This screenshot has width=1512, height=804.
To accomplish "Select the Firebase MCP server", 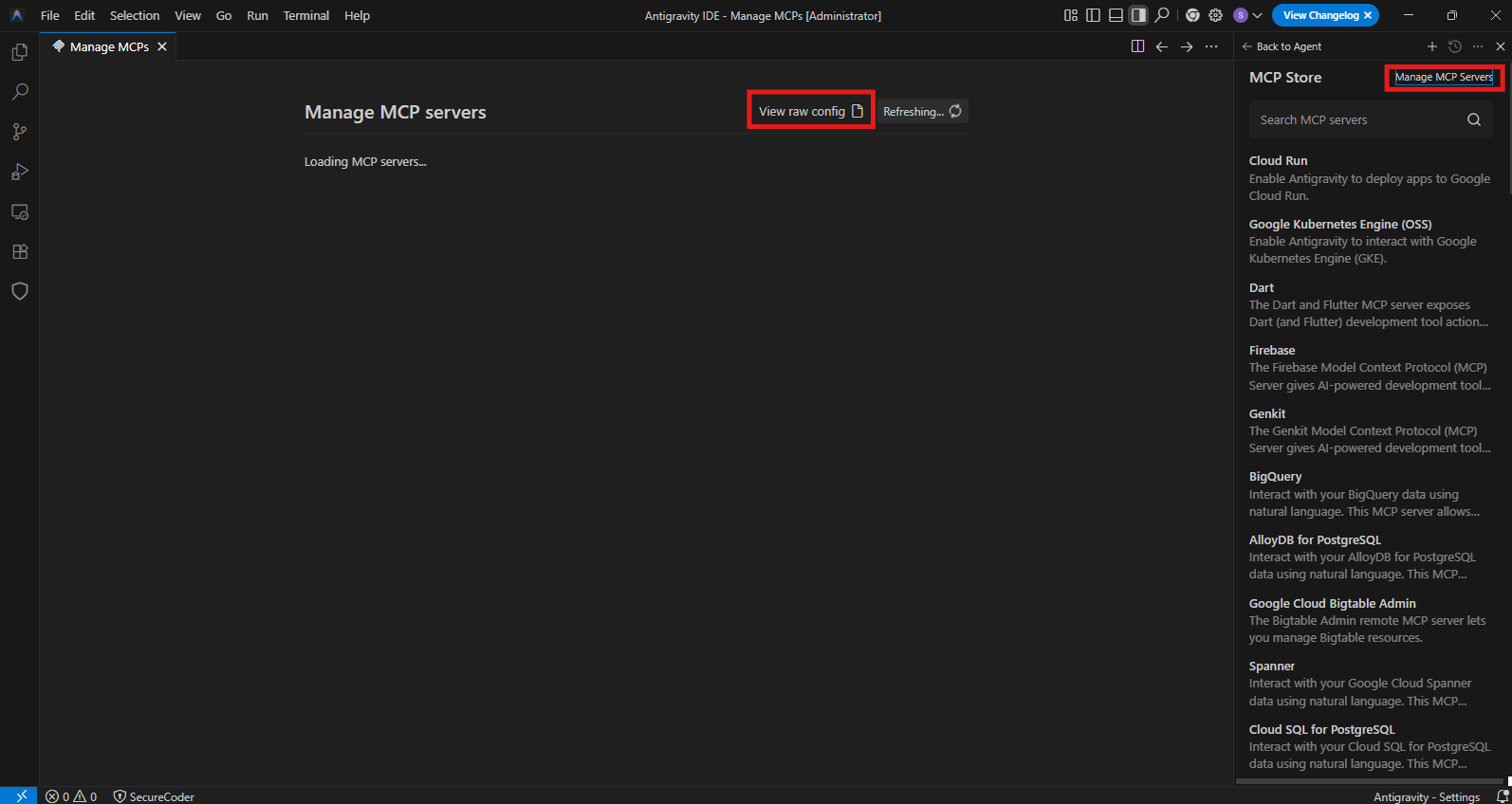I will [x=1371, y=368].
